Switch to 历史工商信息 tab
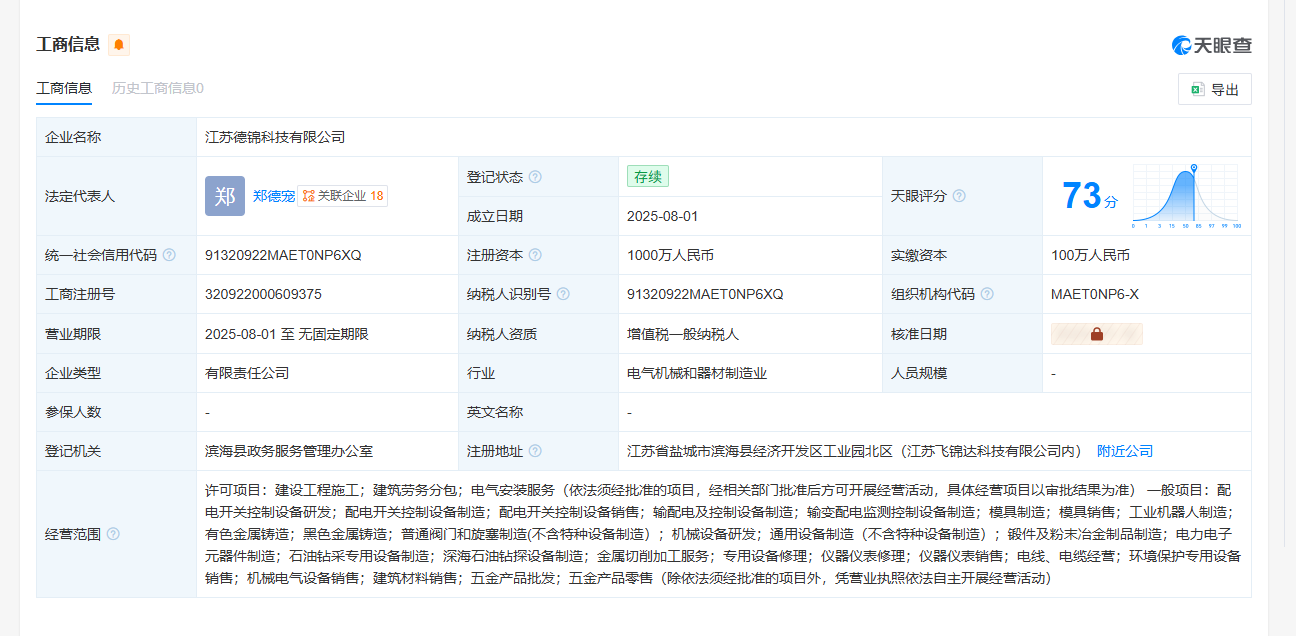The image size is (1296, 636). point(157,88)
